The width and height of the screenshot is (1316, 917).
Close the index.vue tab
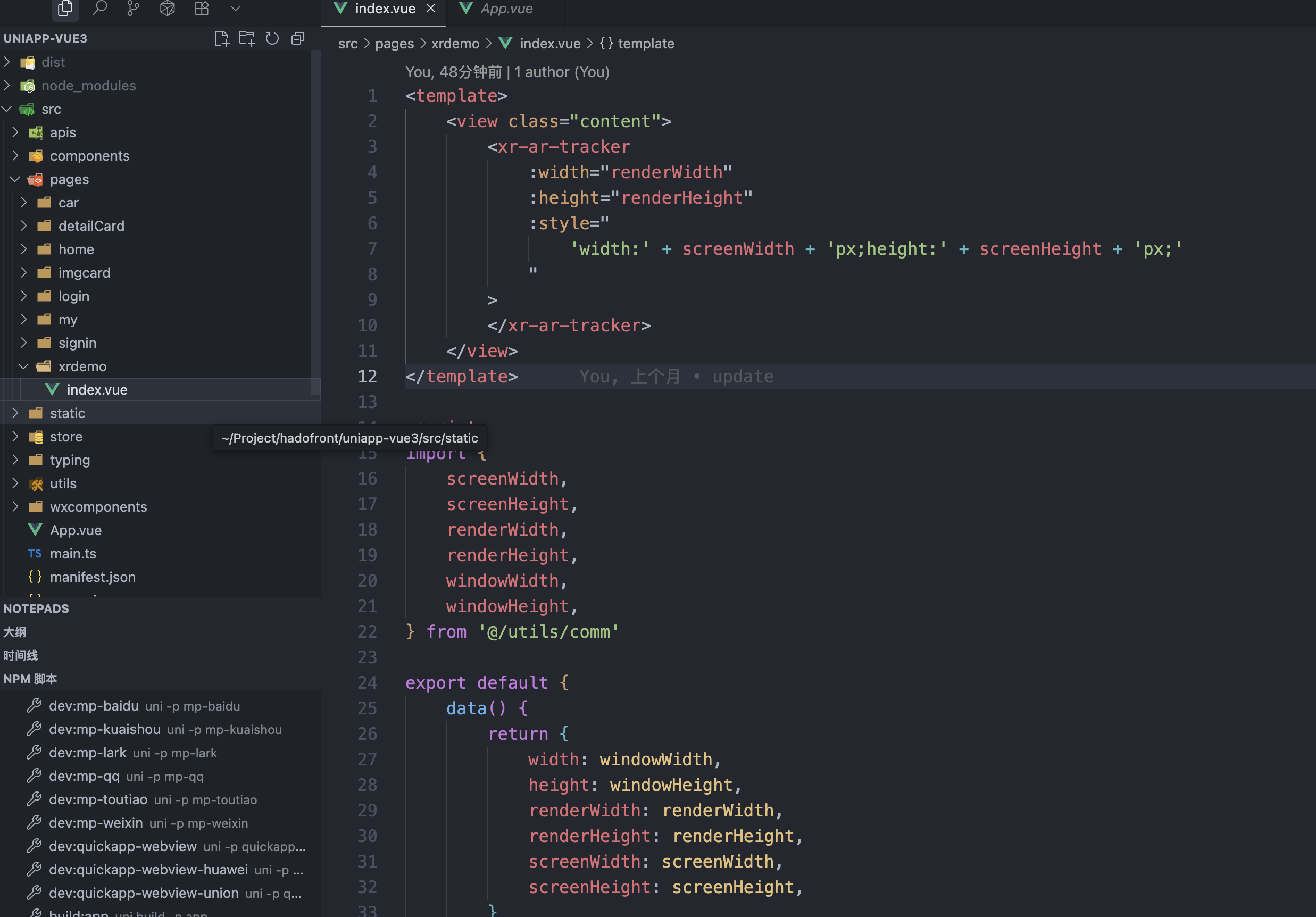click(431, 9)
